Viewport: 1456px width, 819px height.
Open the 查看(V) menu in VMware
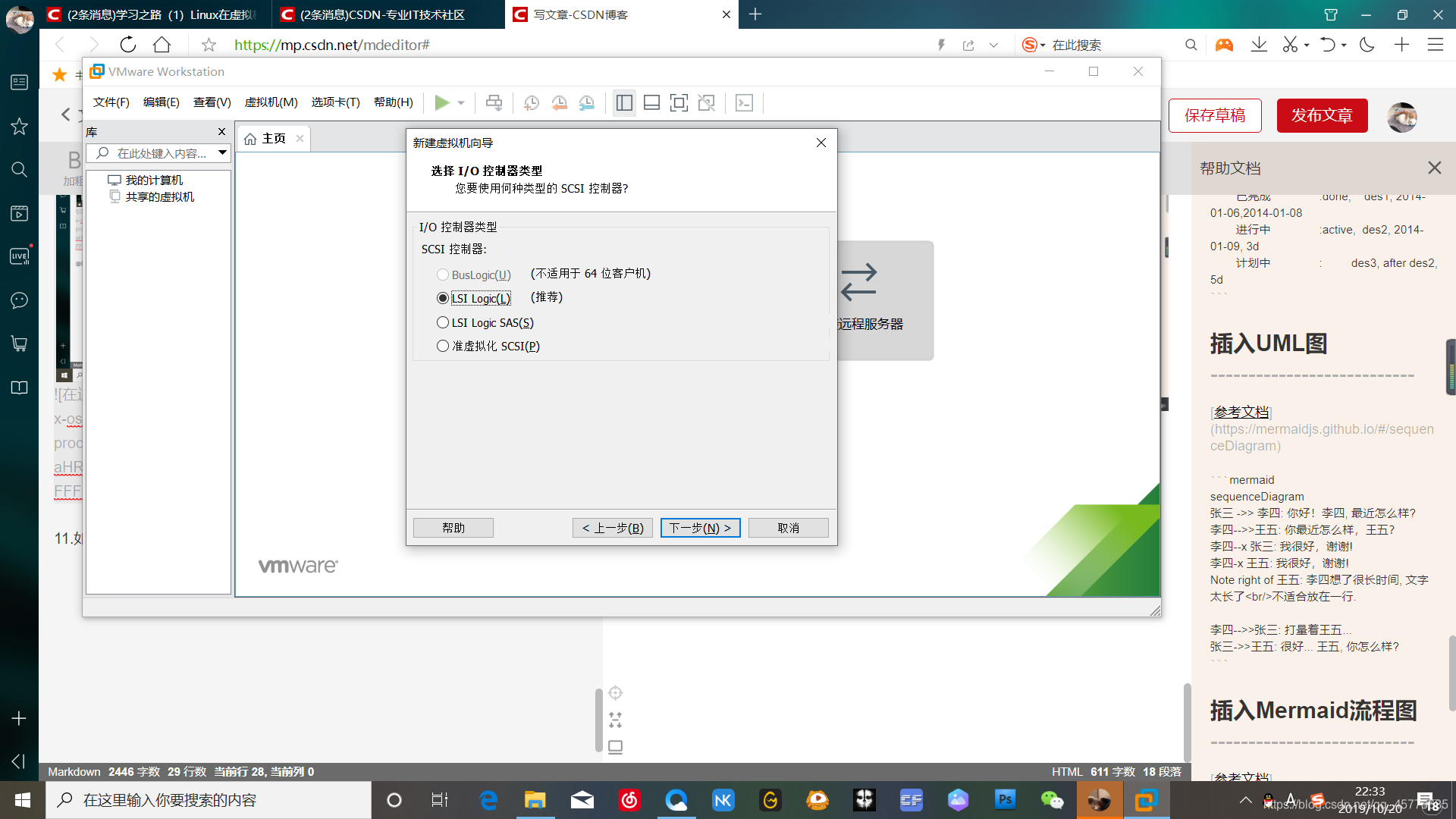click(212, 102)
